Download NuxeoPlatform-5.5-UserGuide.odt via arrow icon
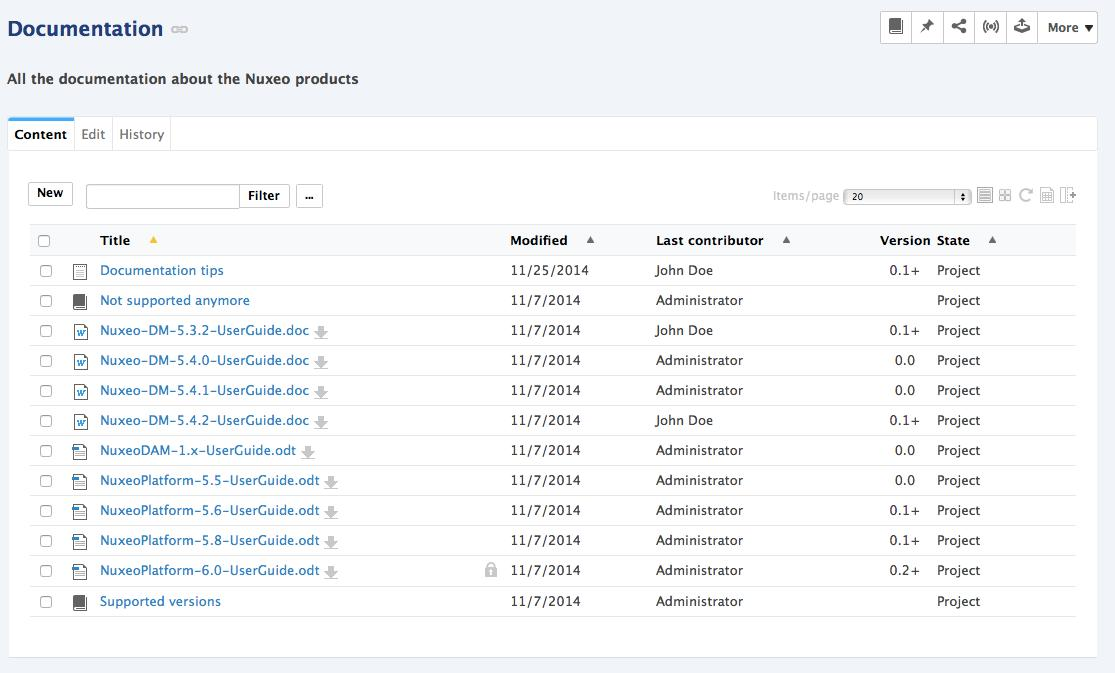1115x673 pixels. click(331, 482)
